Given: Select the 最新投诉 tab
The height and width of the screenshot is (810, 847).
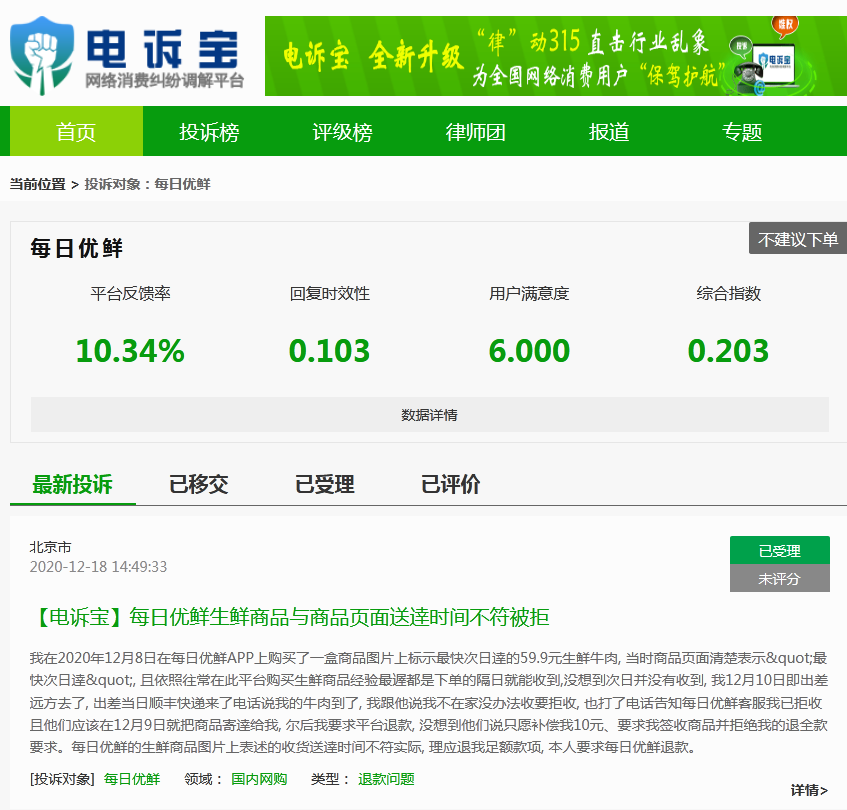Looking at the screenshot, I should coord(72,484).
